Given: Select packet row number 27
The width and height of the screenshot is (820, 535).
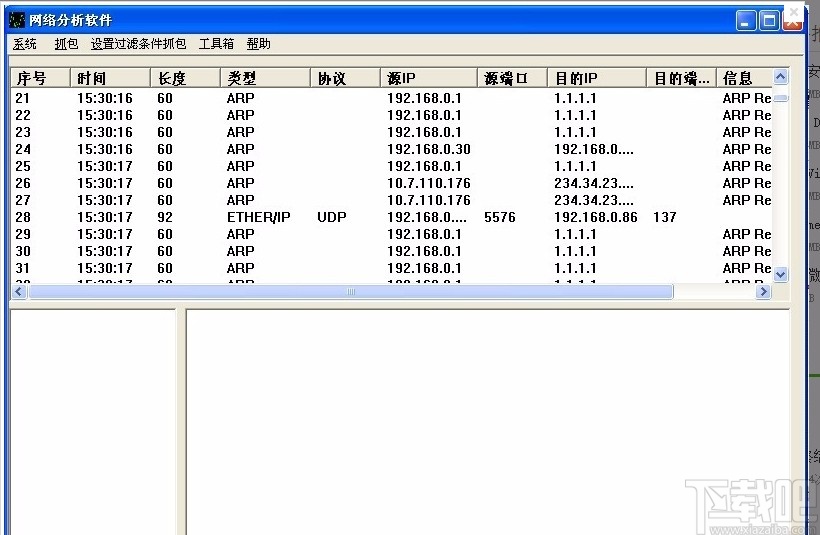Looking at the screenshot, I should click(392, 200).
